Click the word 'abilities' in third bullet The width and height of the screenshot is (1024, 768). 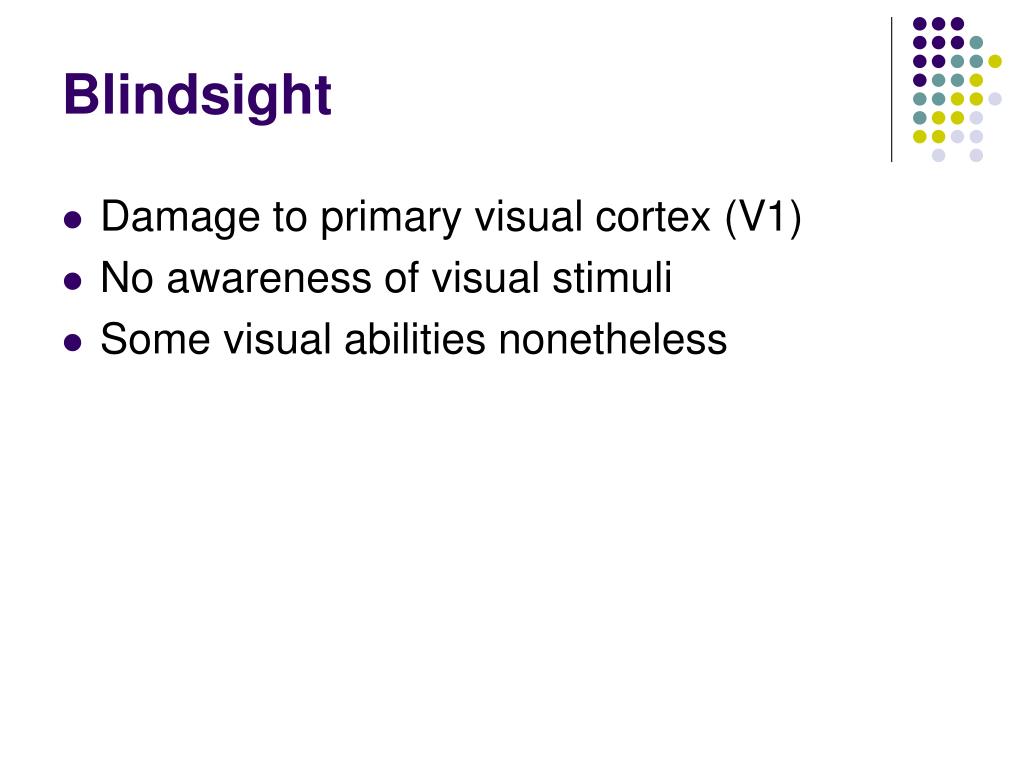pos(415,340)
